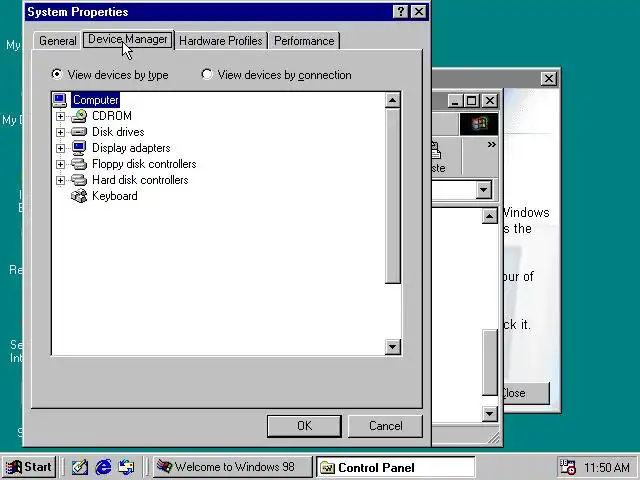640x480 pixels.
Task: Expand the CDROM node
Action: 60,116
